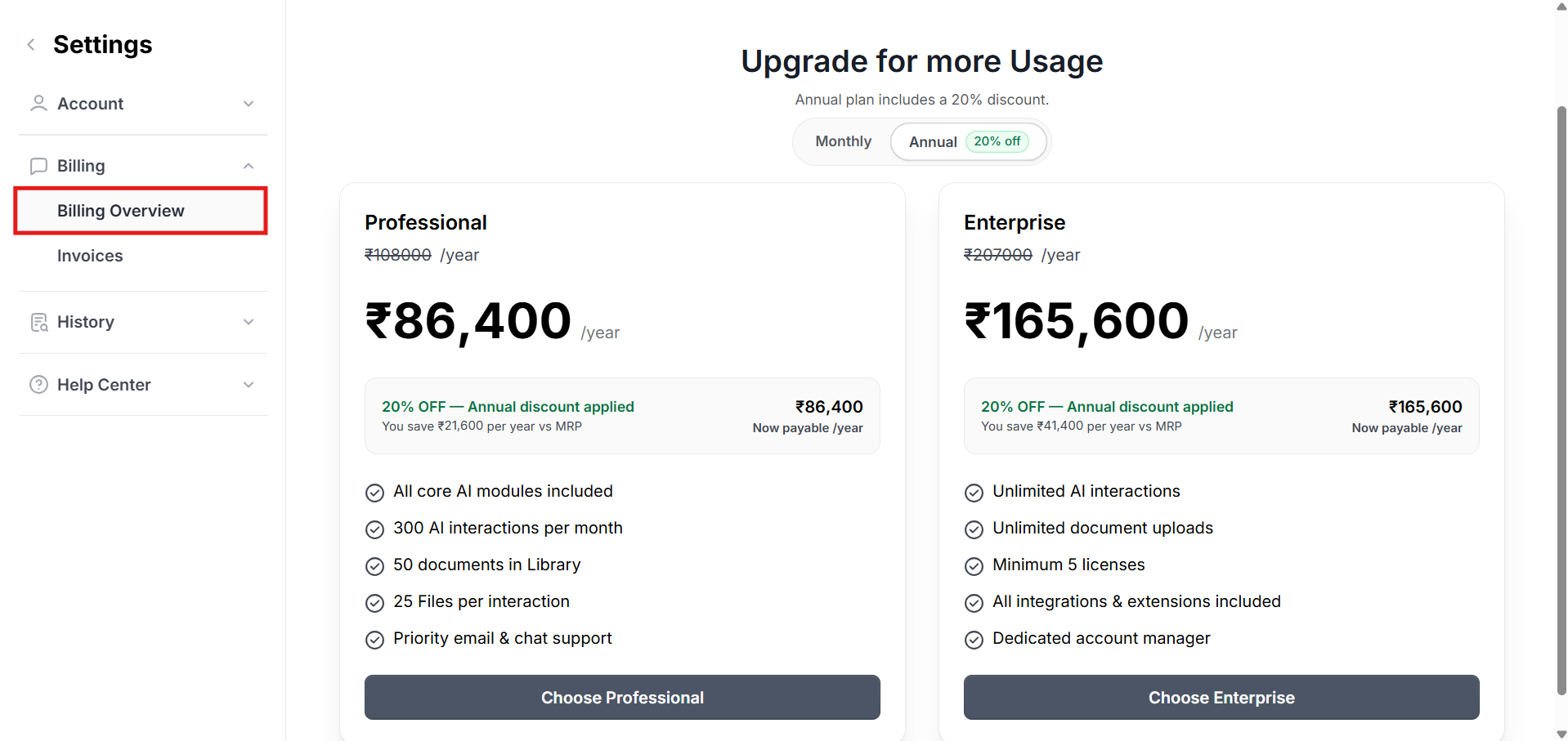
Task: Expand the Help Center chevron
Action: coord(249,385)
